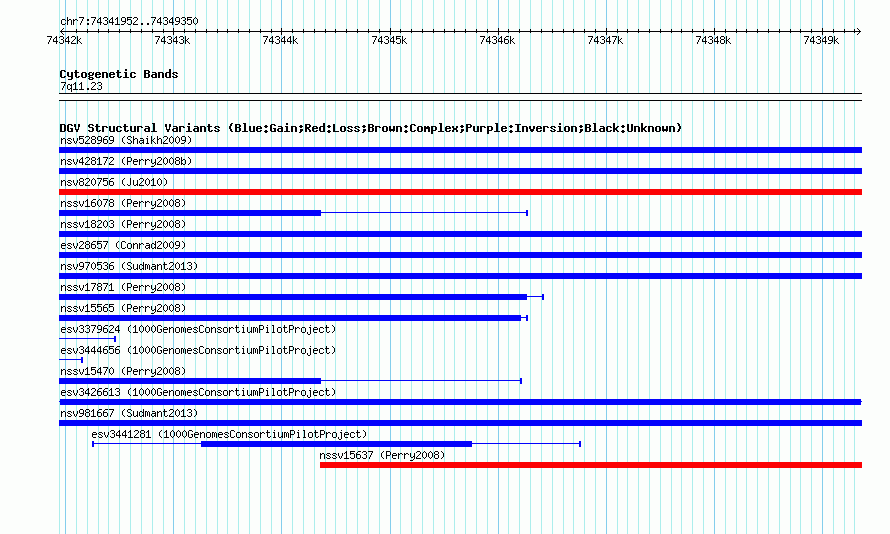Screen dimensions: 890x534
Task: Open esv28657 (Conrad2009) variant label
Action: pos(123,245)
